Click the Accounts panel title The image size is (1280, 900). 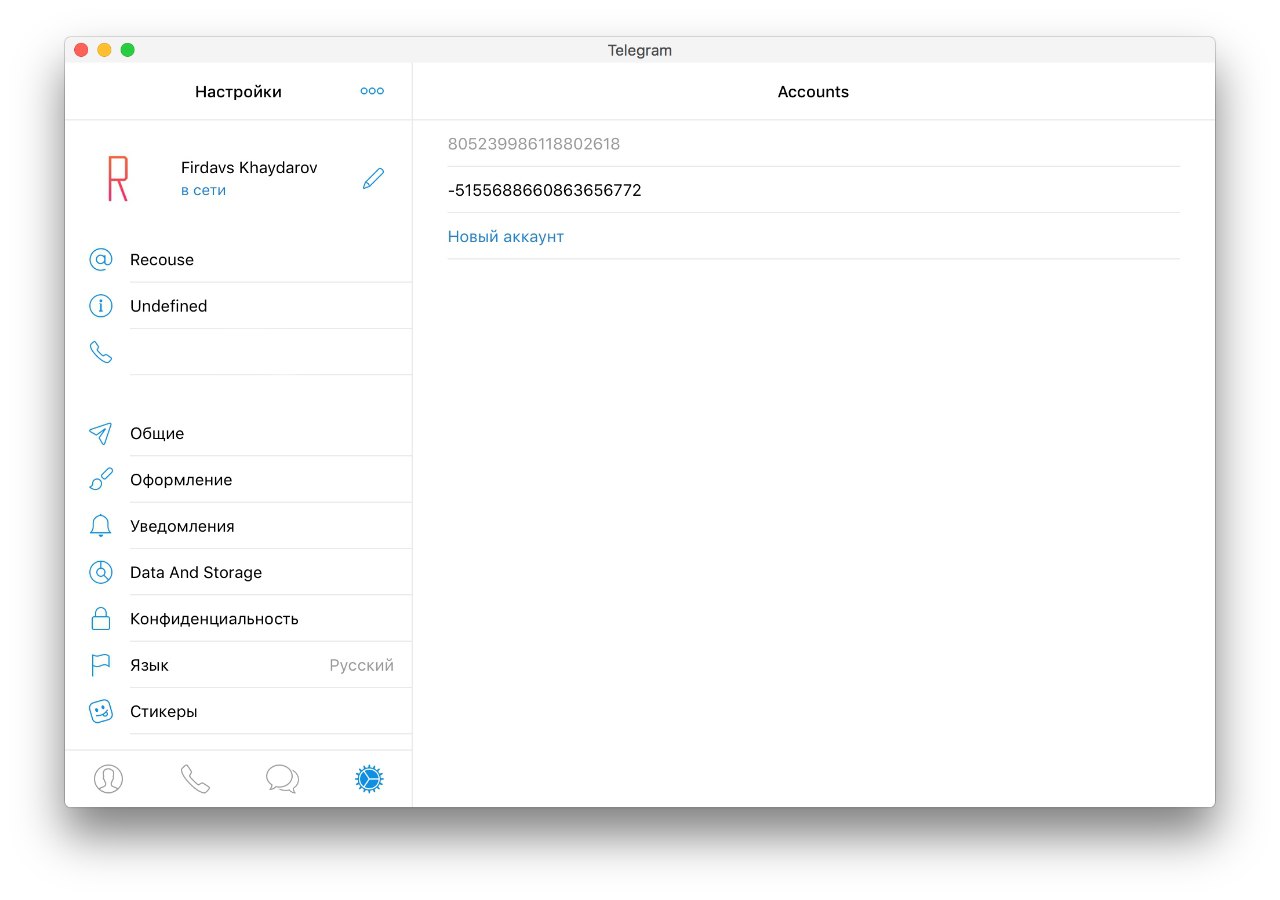coord(813,92)
